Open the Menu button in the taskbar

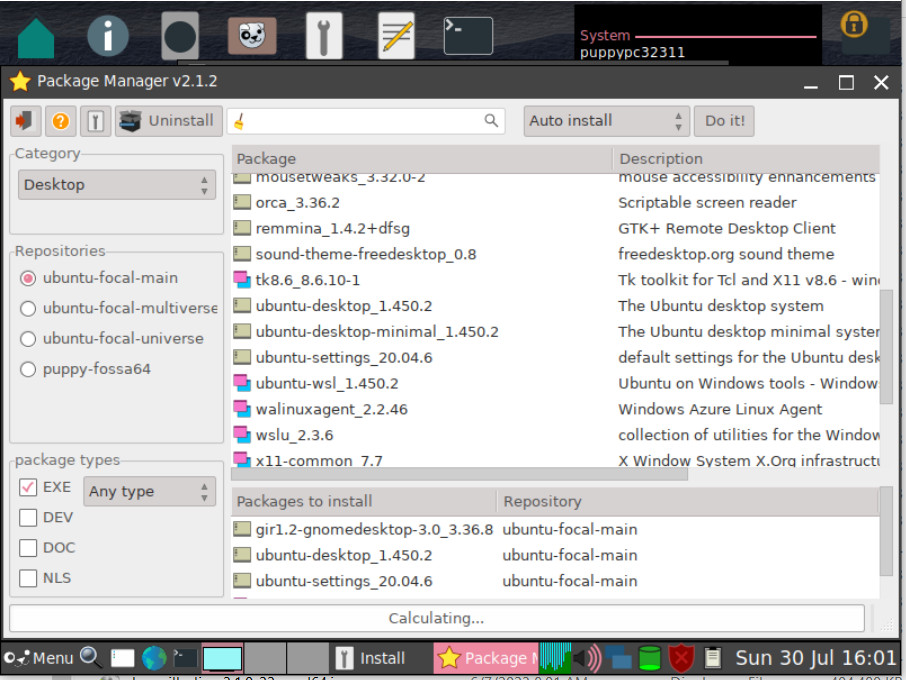pyautogui.click(x=39, y=658)
